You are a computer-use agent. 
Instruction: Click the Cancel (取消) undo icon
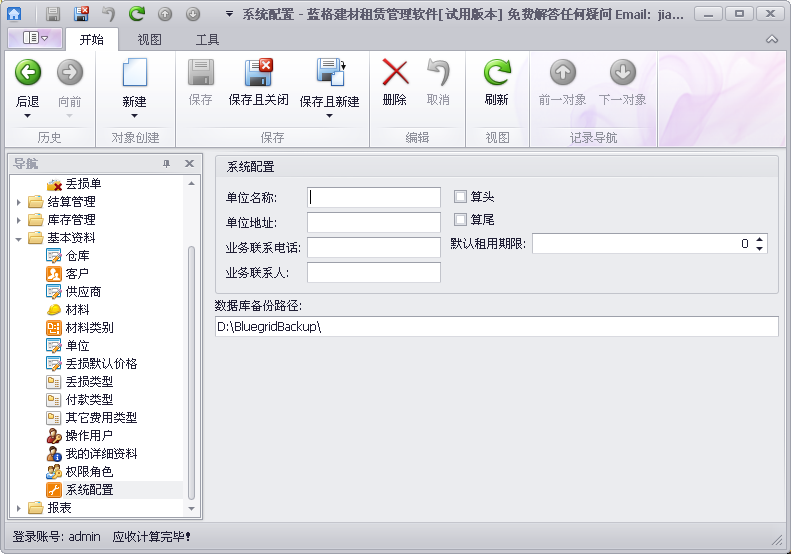pos(438,72)
